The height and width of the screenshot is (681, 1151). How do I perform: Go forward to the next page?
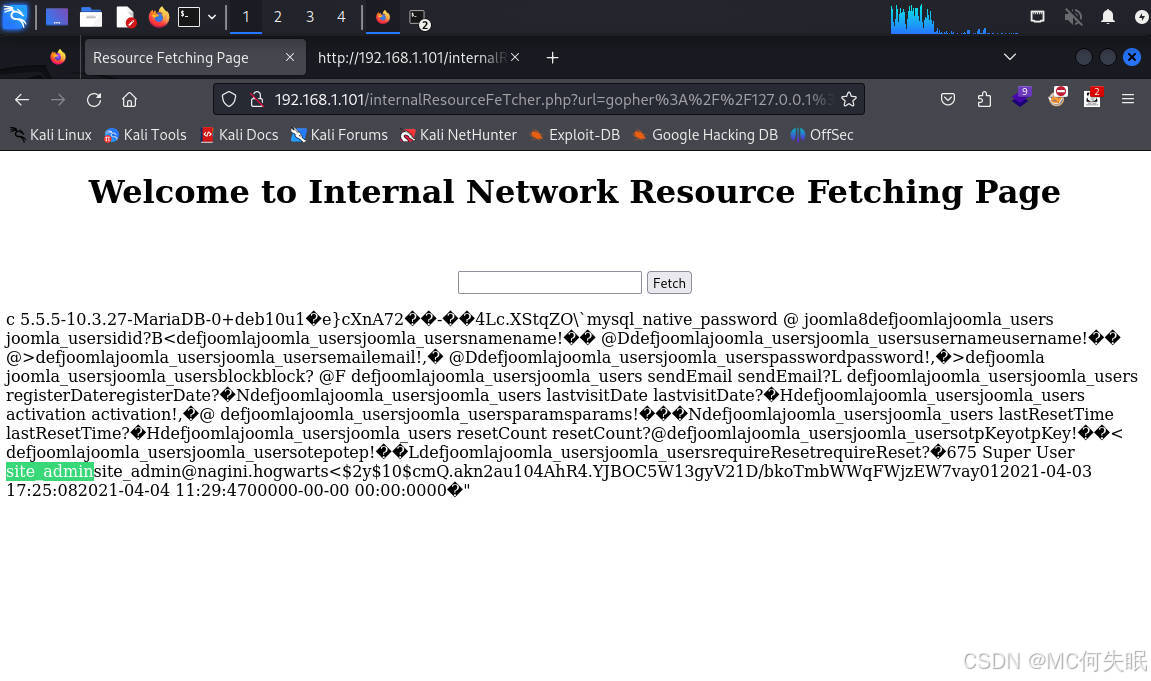[x=58, y=99]
